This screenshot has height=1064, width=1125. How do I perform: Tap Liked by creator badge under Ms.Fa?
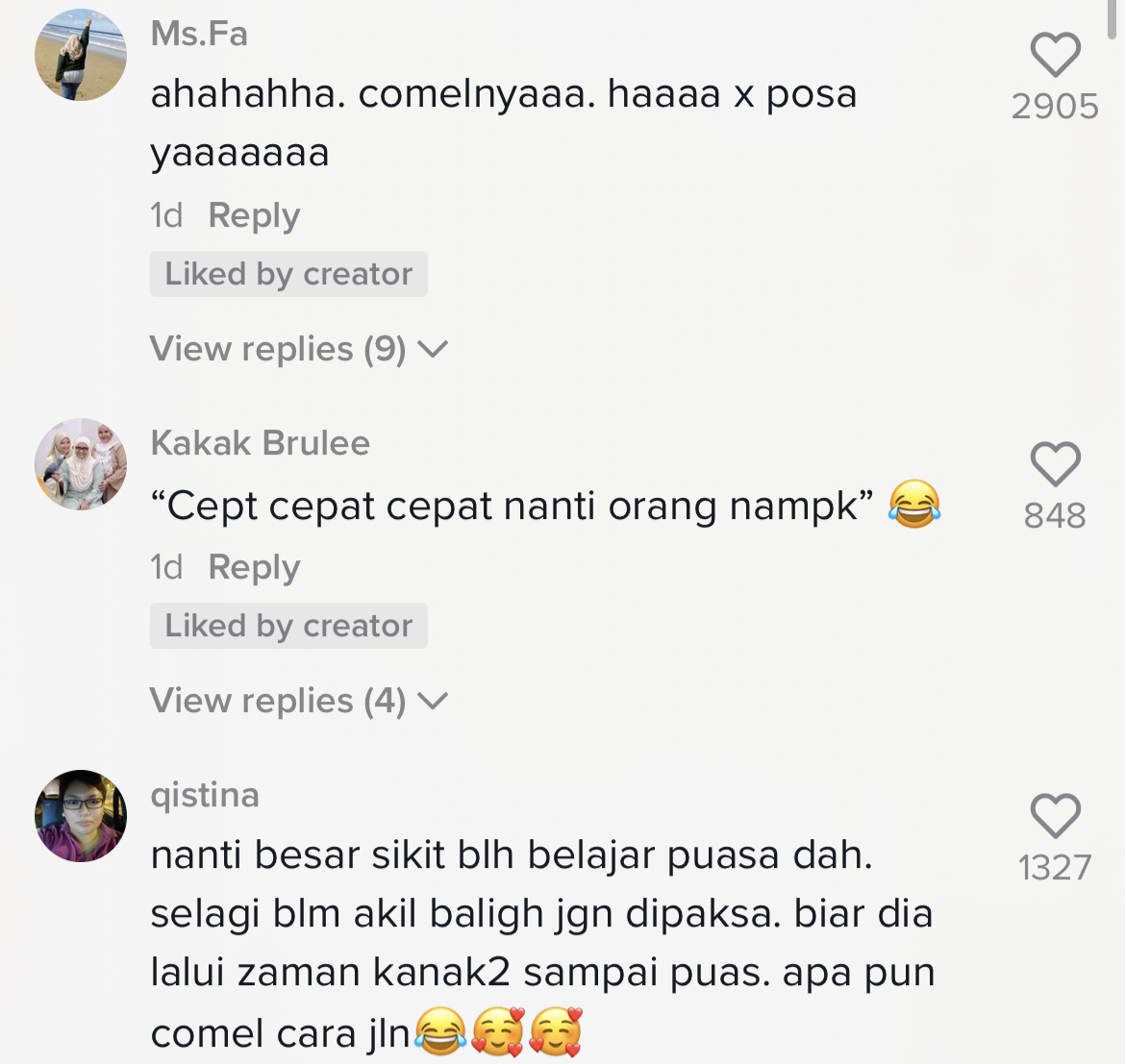tap(288, 274)
